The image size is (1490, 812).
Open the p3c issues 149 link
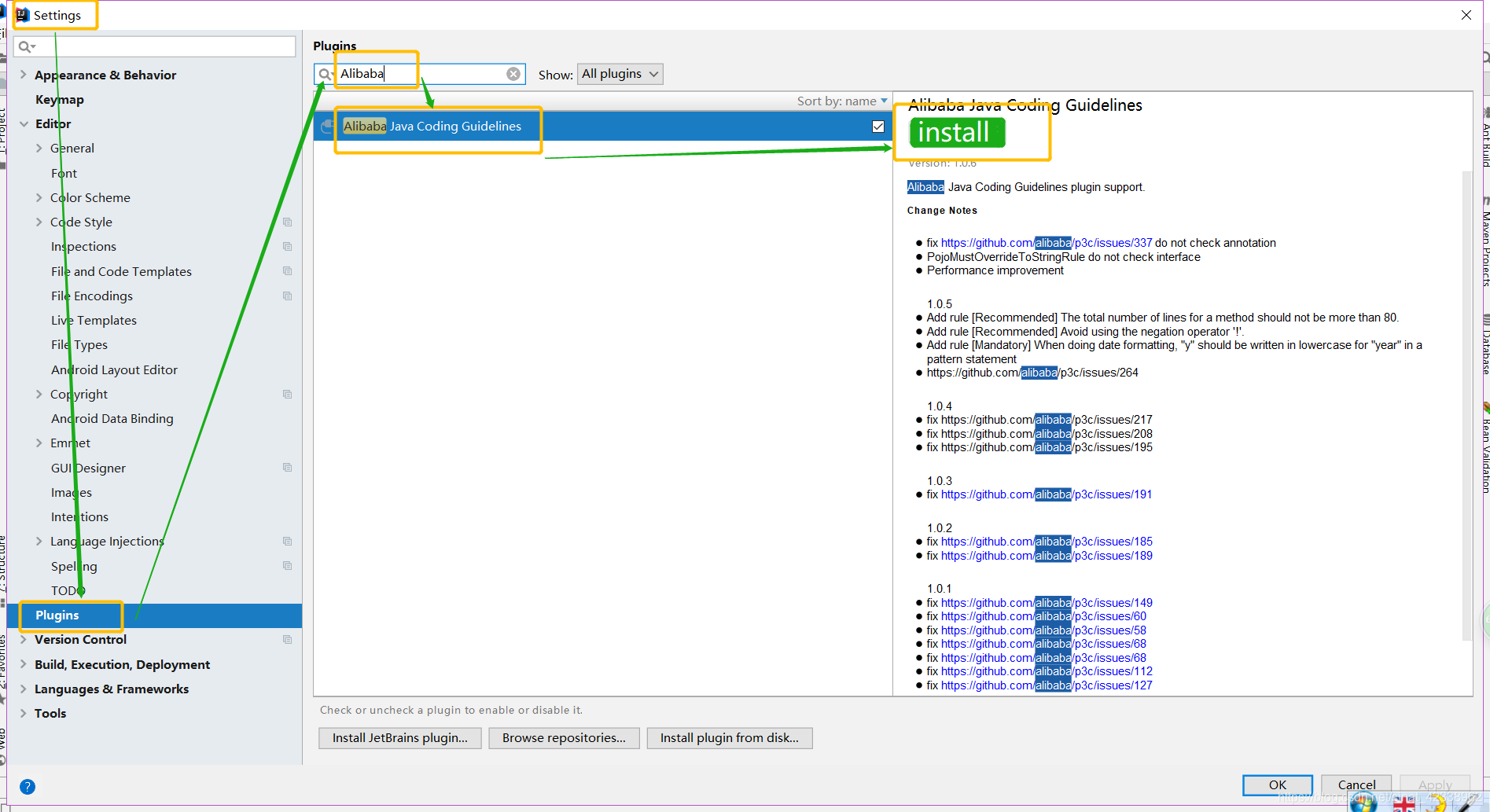(x=1047, y=603)
